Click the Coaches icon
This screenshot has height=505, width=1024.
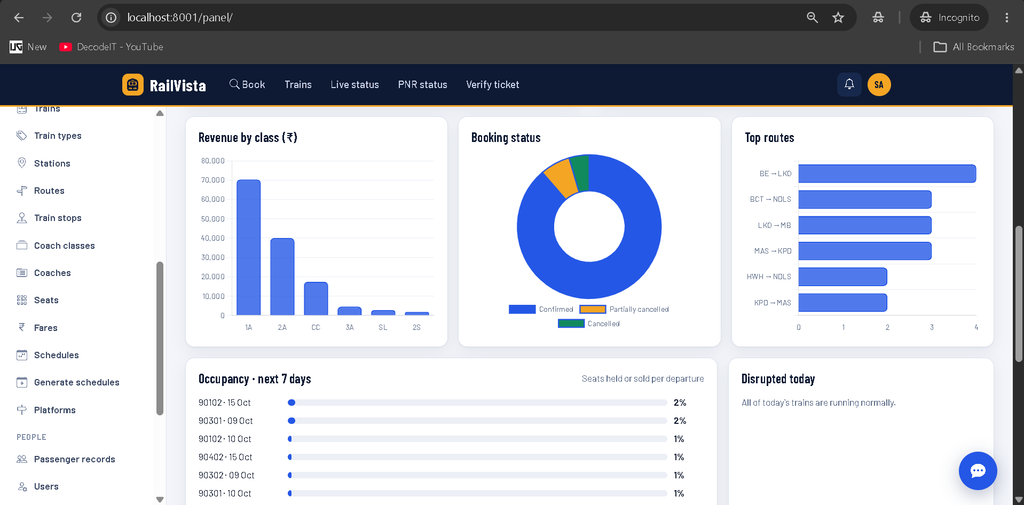point(22,273)
